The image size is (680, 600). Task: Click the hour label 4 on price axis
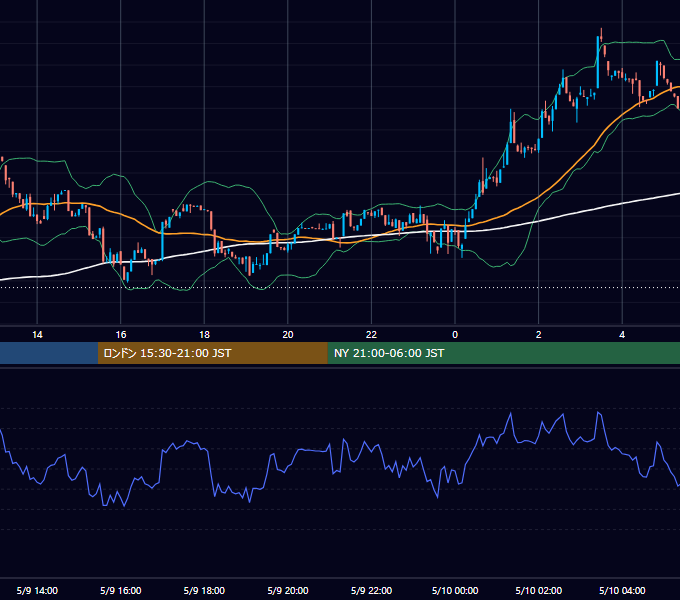[x=622, y=334]
